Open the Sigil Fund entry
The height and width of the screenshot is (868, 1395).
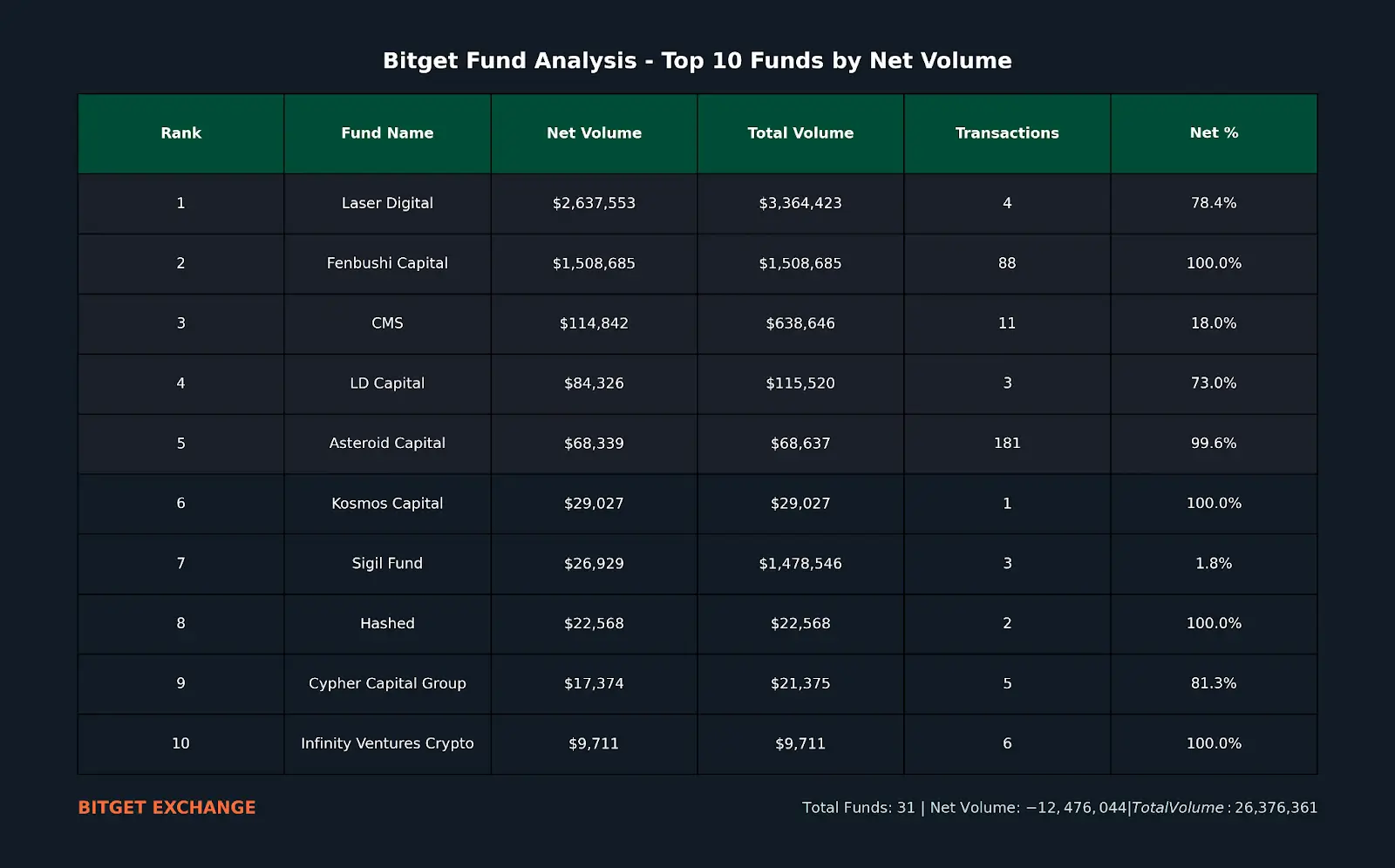387,564
